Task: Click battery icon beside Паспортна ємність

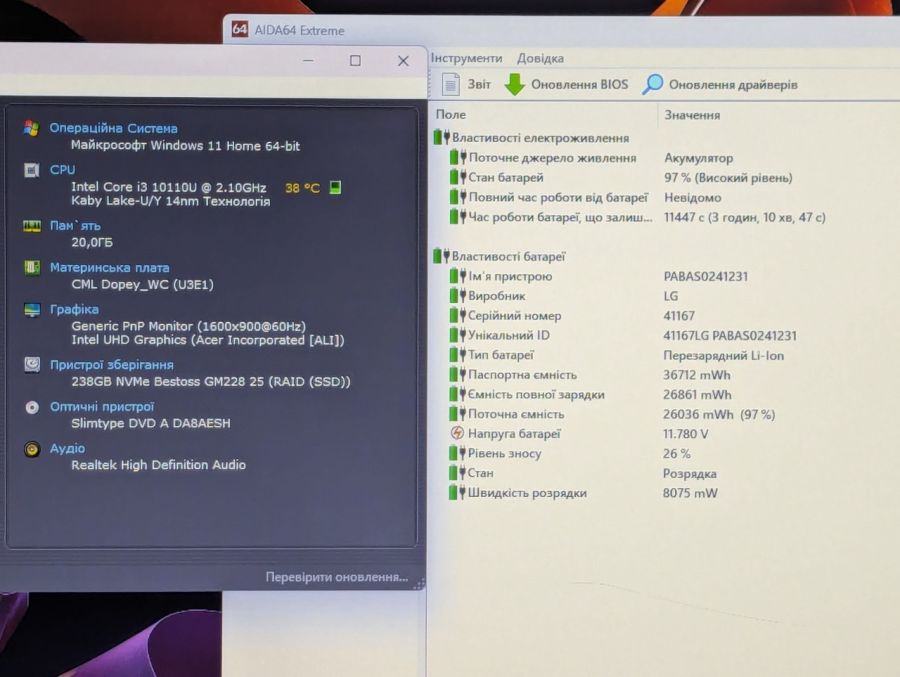Action: pyautogui.click(x=457, y=374)
